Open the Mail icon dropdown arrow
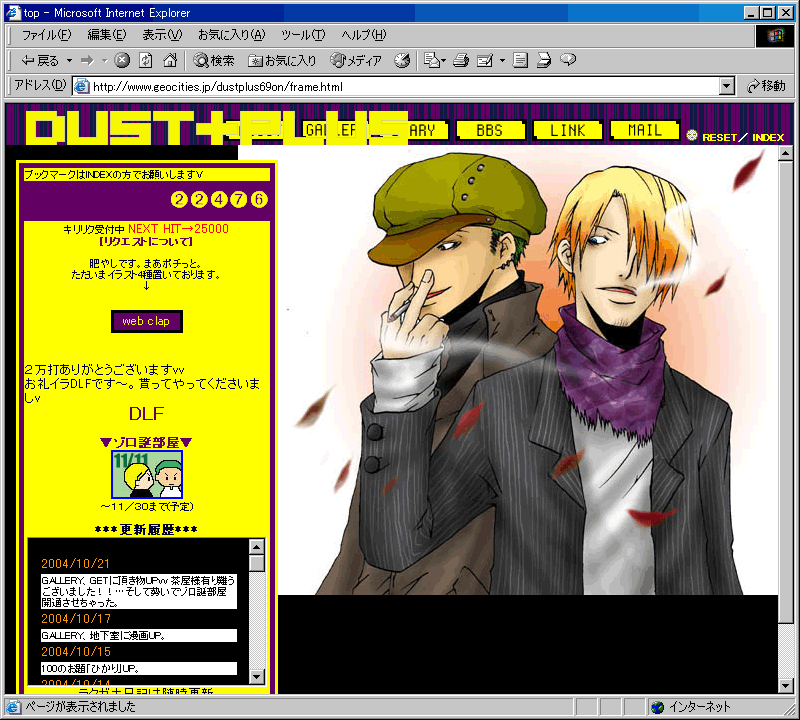Image resolution: width=800 pixels, height=720 pixels. tap(443, 61)
